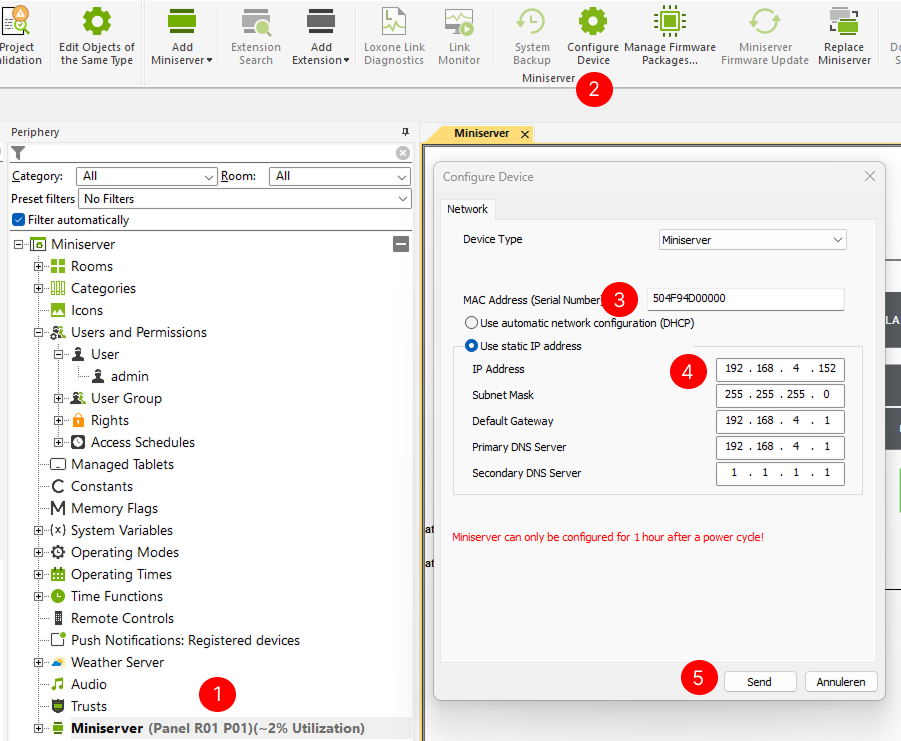Switch to the Network tab
Screen dimensions: 901x741
pyautogui.click(x=467, y=209)
